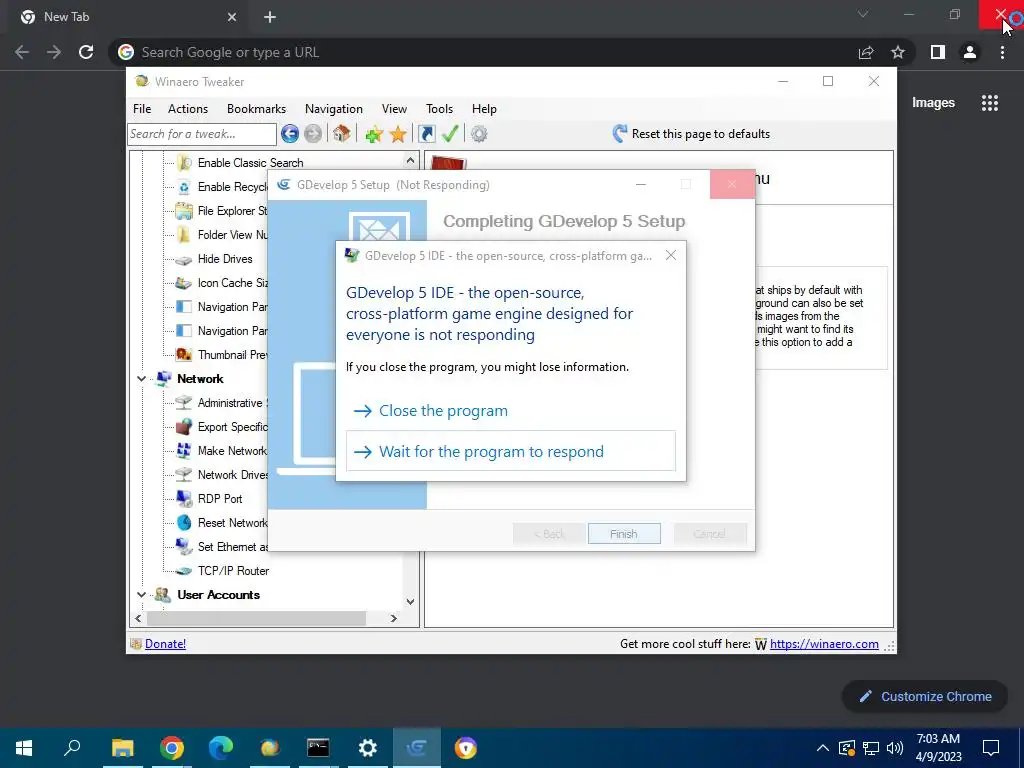Open File Explorer from the taskbar
1024x768 pixels.
[x=122, y=748]
